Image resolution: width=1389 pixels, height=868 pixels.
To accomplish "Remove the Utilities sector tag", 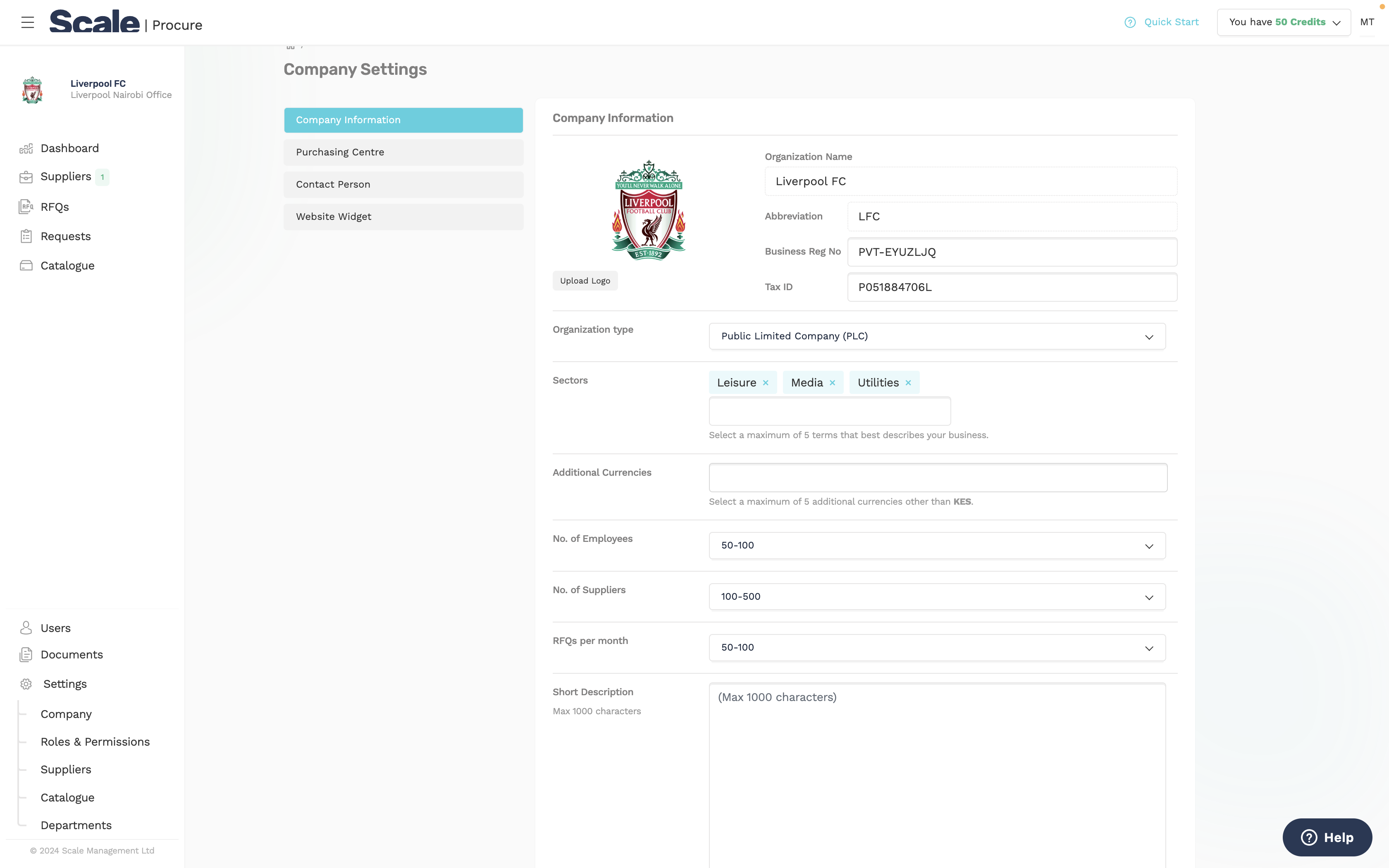I will [x=908, y=383].
